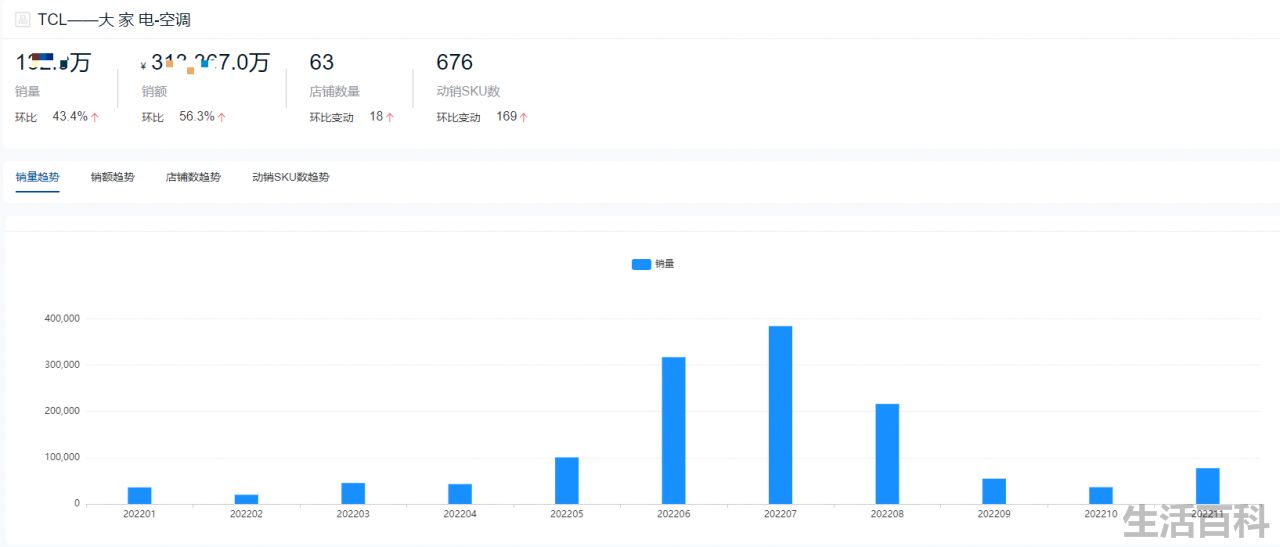This screenshot has height=547, width=1280.
Task: Click the 销额 环比 56.3% figure
Action: pyautogui.click(x=197, y=116)
